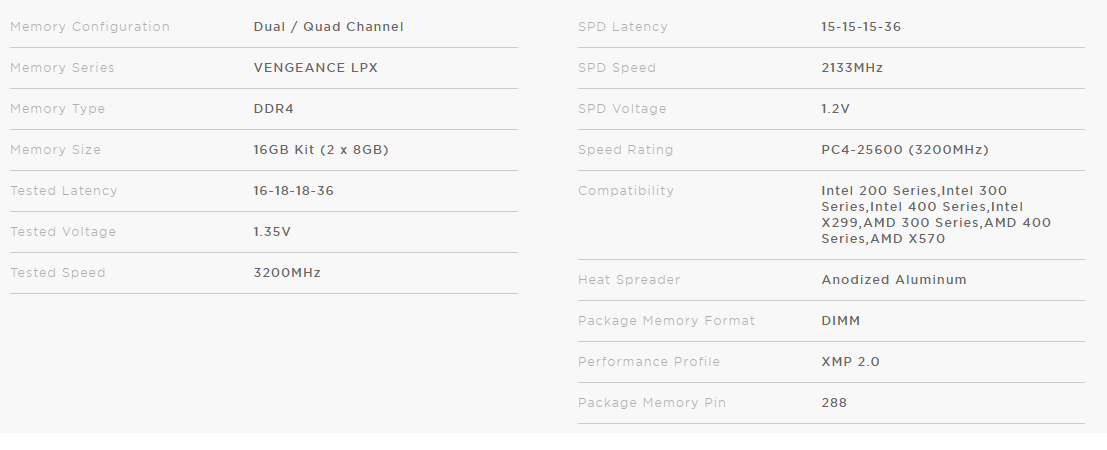This screenshot has height=450, width=1107.
Task: Click the VENGEANCE LPX series value
Action: coord(315,68)
